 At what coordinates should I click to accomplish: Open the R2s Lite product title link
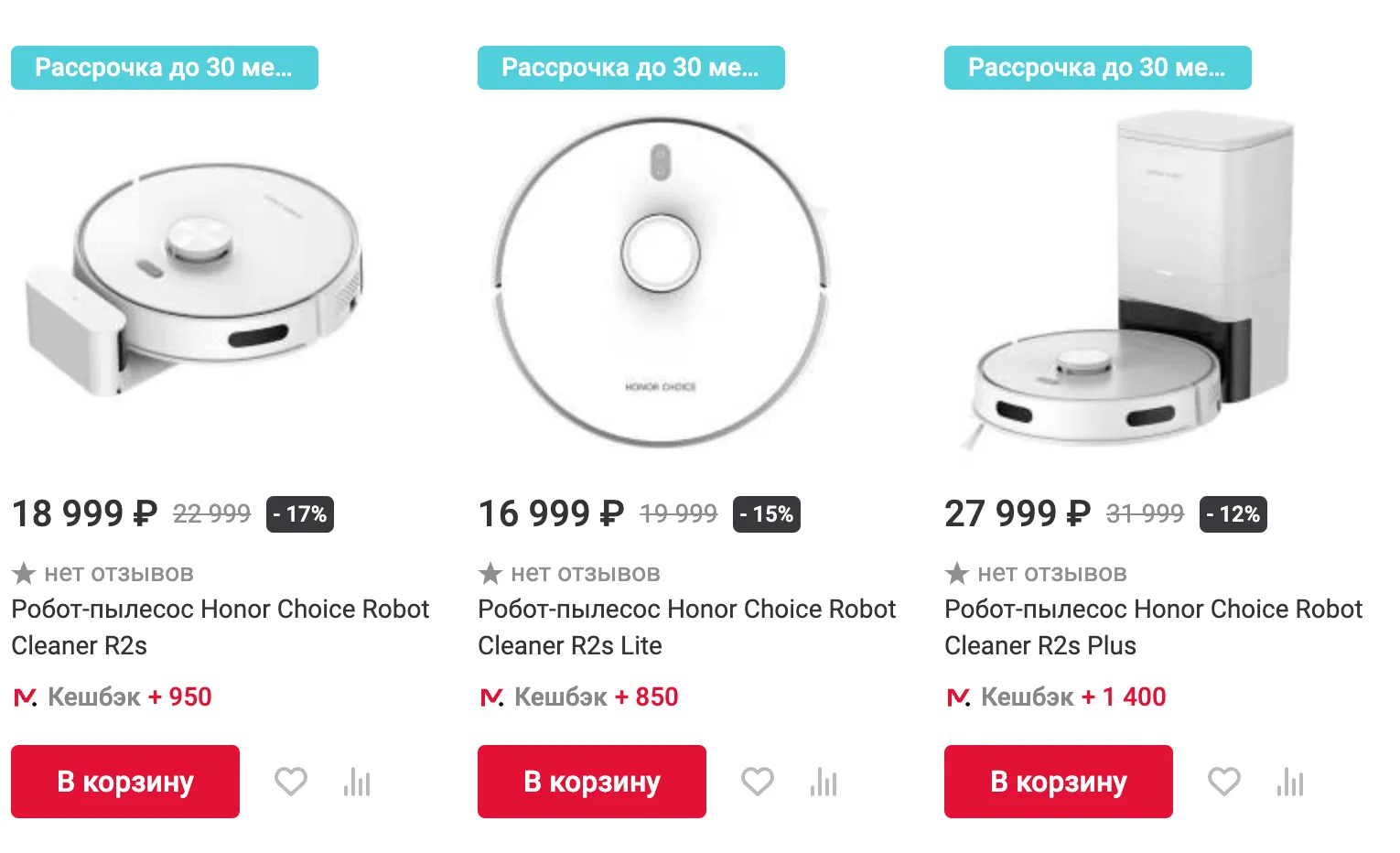[x=686, y=627]
